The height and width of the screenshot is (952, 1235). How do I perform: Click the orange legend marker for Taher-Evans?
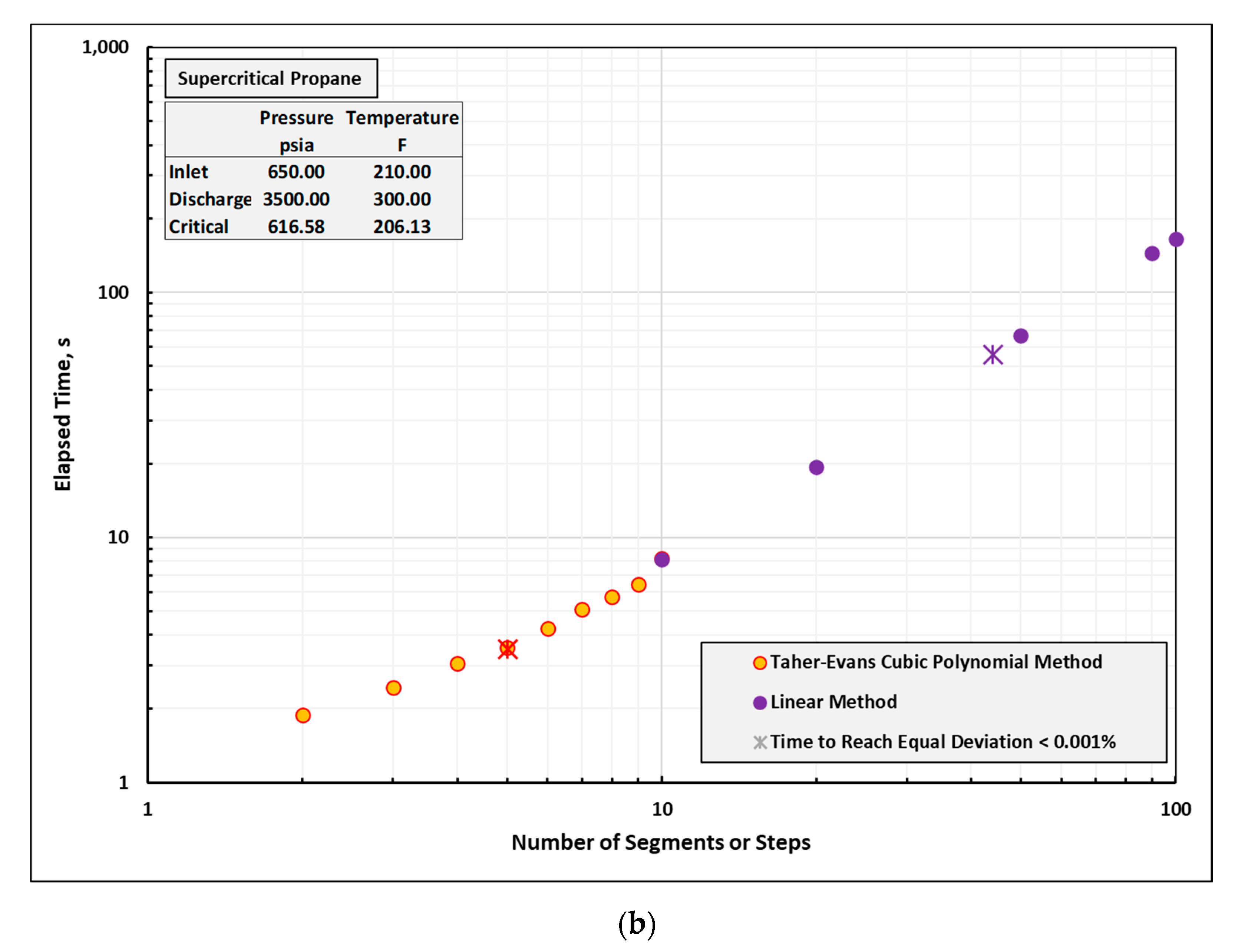pyautogui.click(x=759, y=662)
